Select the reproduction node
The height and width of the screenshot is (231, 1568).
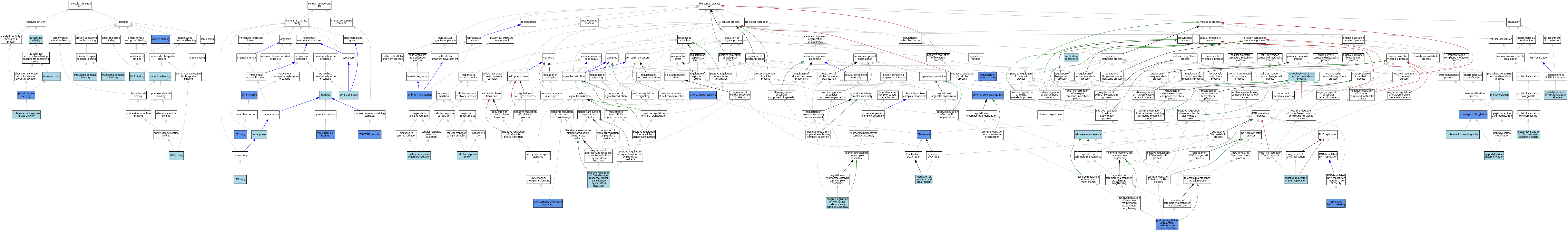point(528,22)
